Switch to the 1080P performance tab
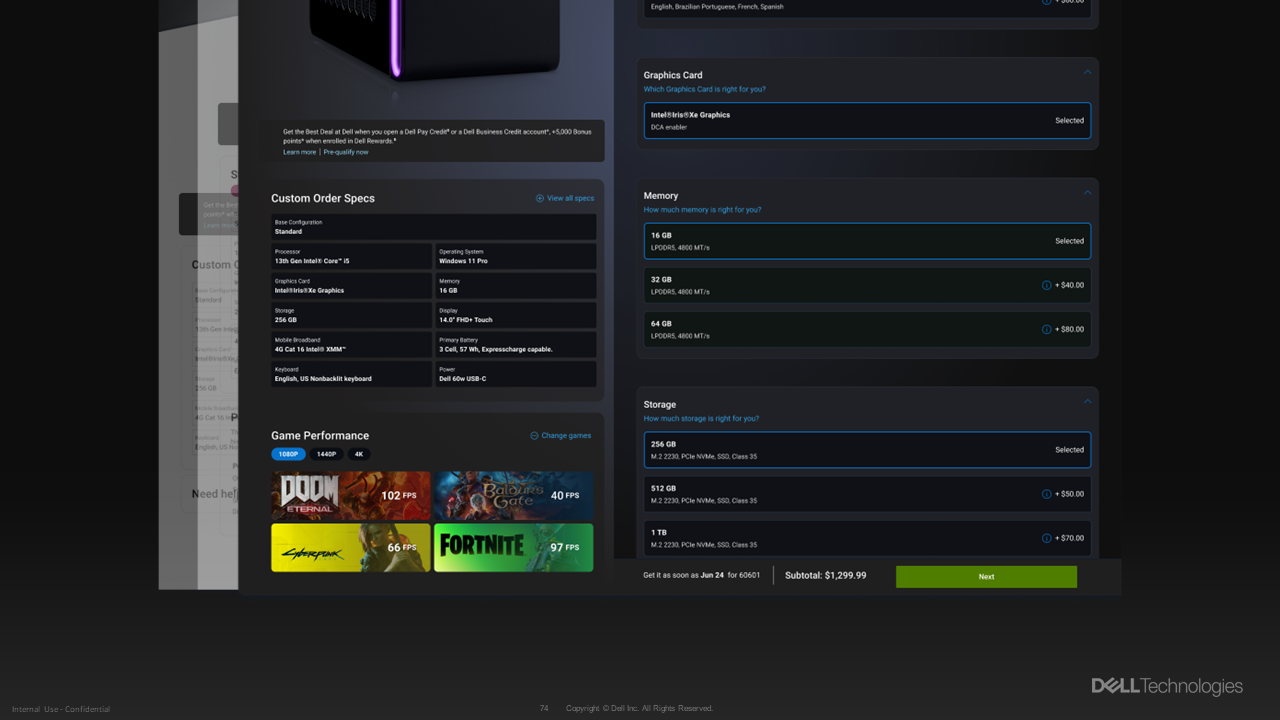The image size is (1280, 720). click(x=288, y=454)
